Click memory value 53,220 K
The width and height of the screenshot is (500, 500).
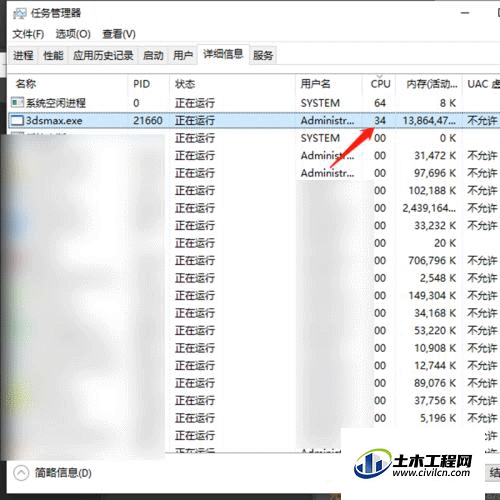[435, 330]
